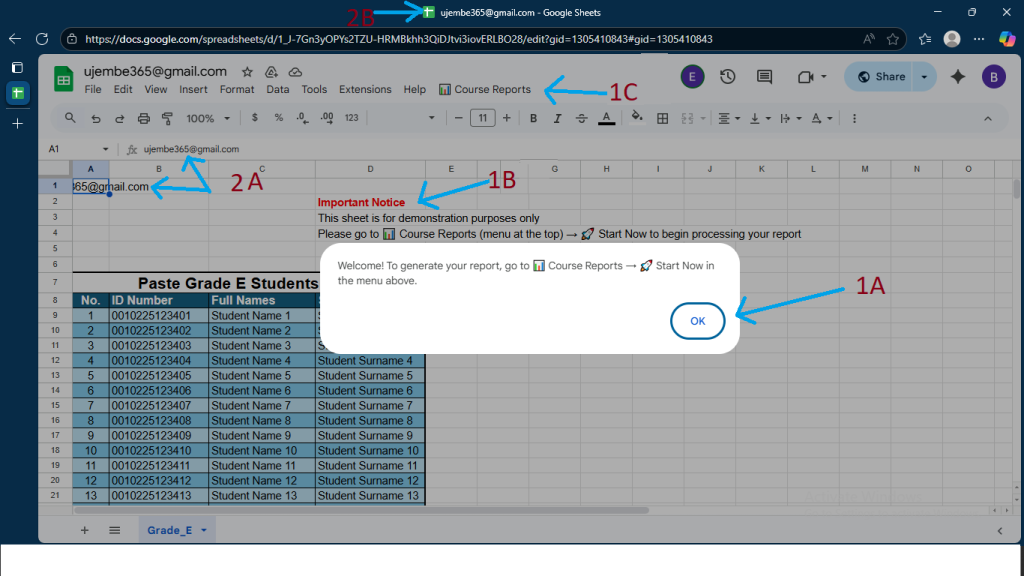1024x576 pixels.
Task: Click the Gemini sparkle icon
Action: [x=958, y=77]
